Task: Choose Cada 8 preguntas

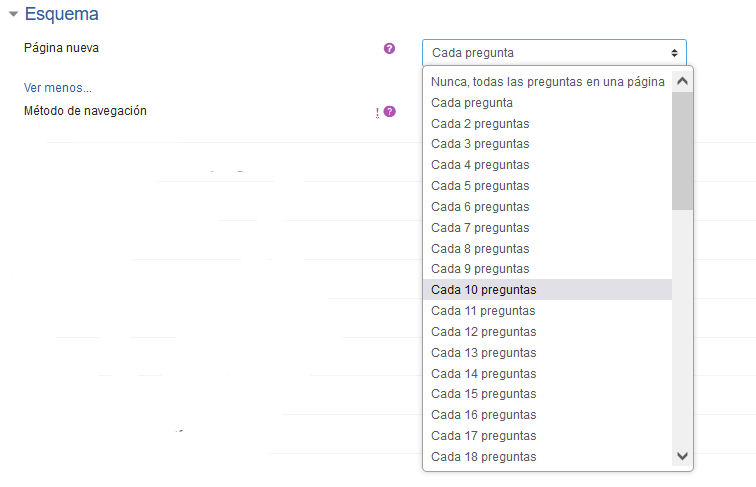Action: [547, 249]
